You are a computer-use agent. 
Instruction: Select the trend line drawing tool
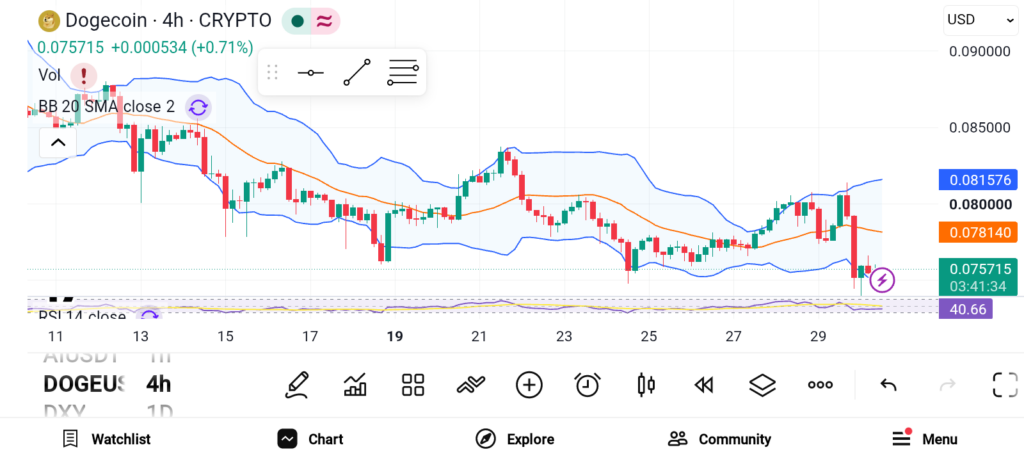coord(357,72)
